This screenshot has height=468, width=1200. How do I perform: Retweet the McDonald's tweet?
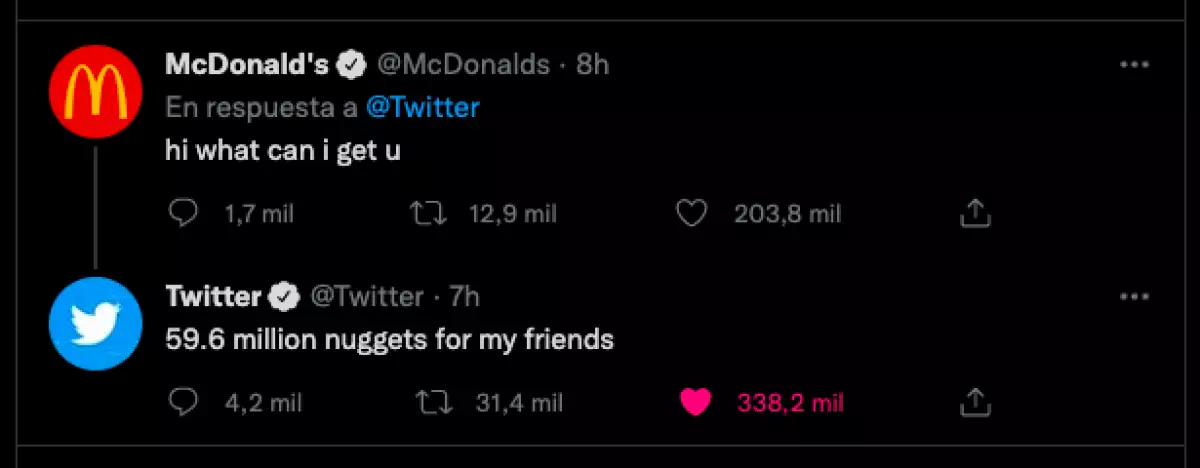click(x=428, y=213)
